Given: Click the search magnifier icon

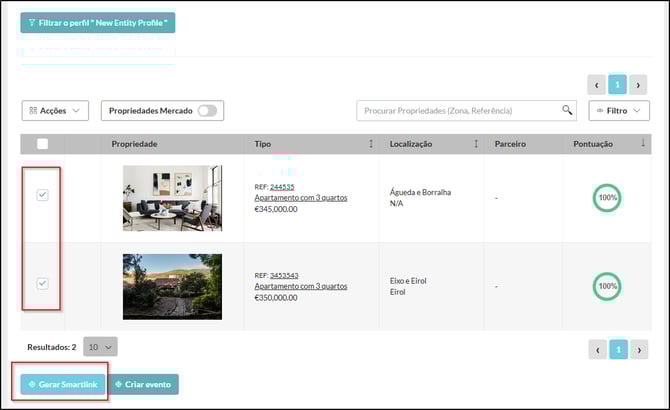Looking at the screenshot, I should (567, 110).
